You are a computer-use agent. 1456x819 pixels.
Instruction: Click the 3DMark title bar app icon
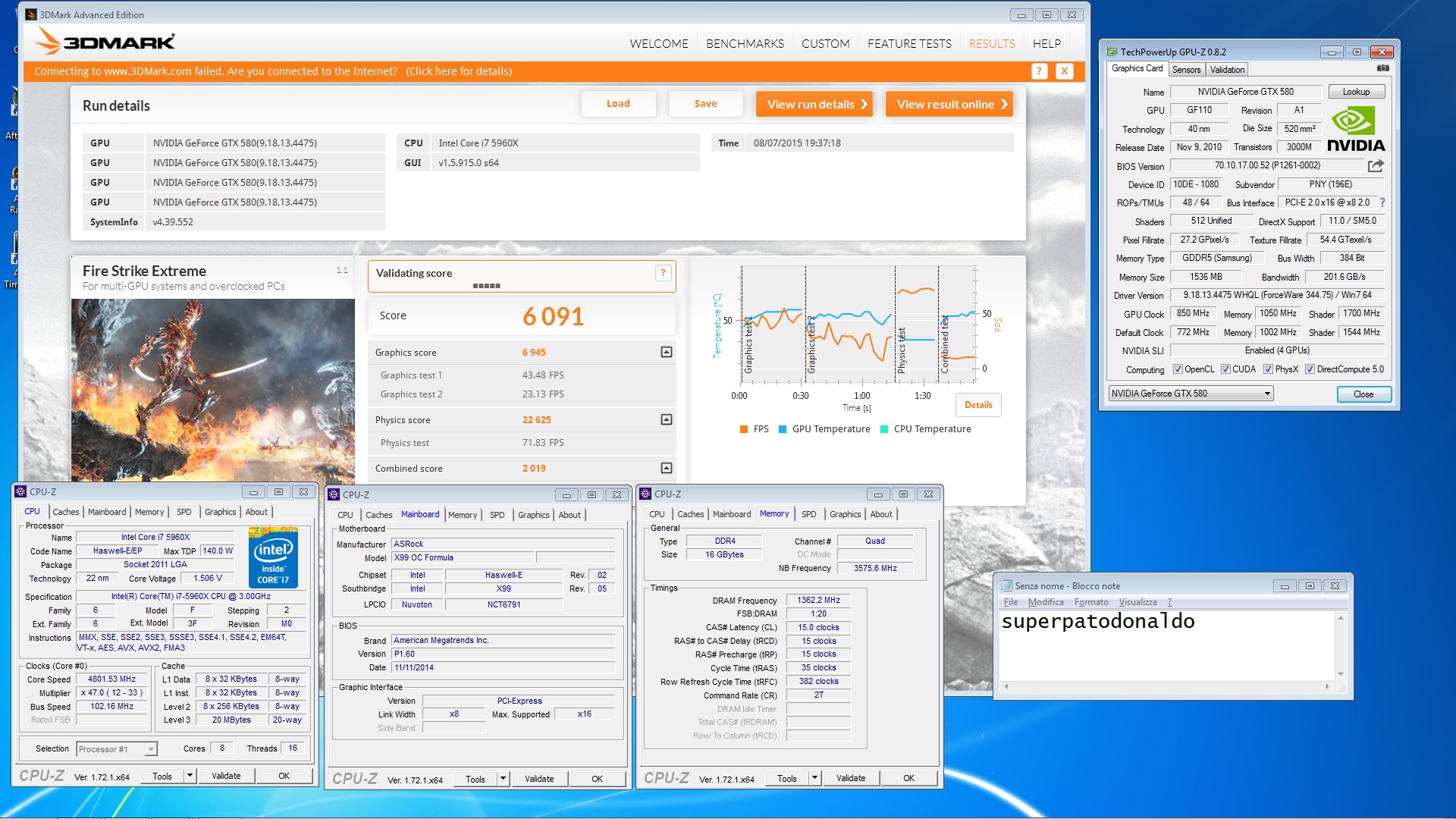coord(31,14)
